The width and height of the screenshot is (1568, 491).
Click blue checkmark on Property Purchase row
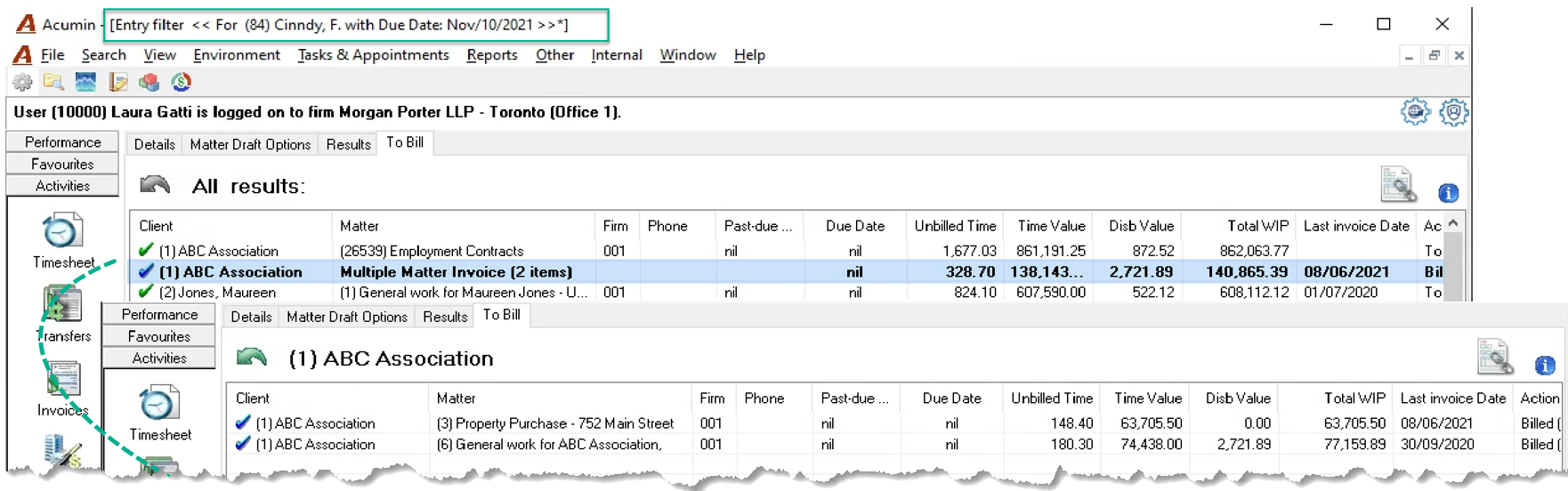click(243, 423)
